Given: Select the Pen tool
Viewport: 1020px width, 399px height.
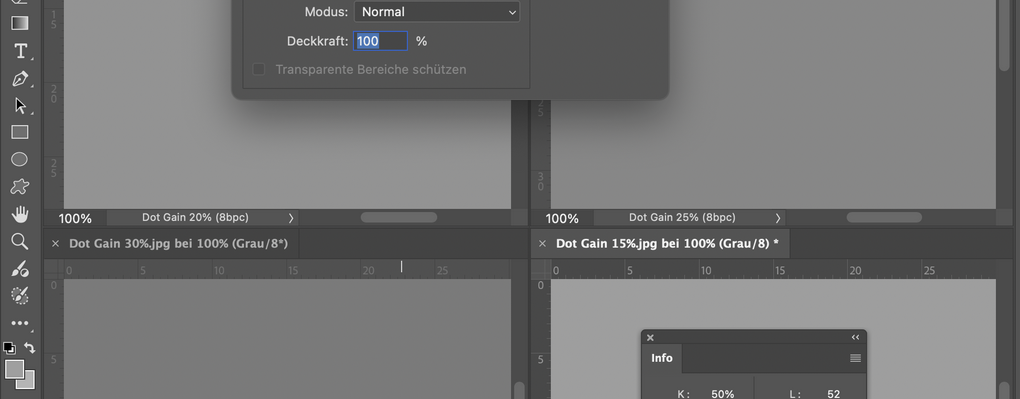Looking at the screenshot, I should pyautogui.click(x=20, y=79).
